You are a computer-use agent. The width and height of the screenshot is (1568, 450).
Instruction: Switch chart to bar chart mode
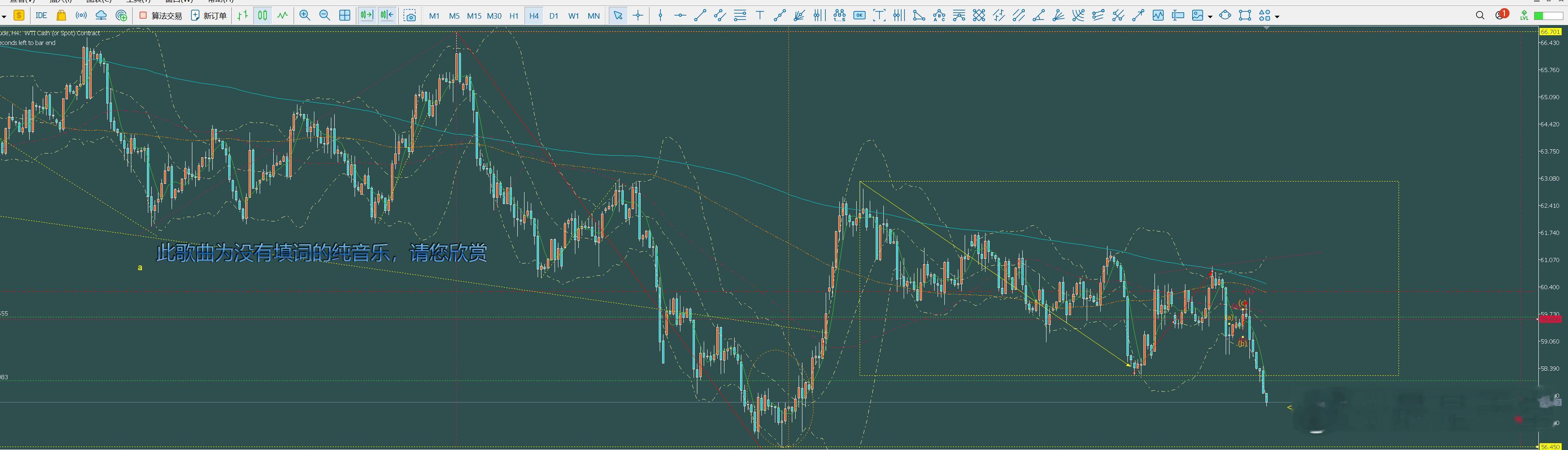[x=243, y=15]
